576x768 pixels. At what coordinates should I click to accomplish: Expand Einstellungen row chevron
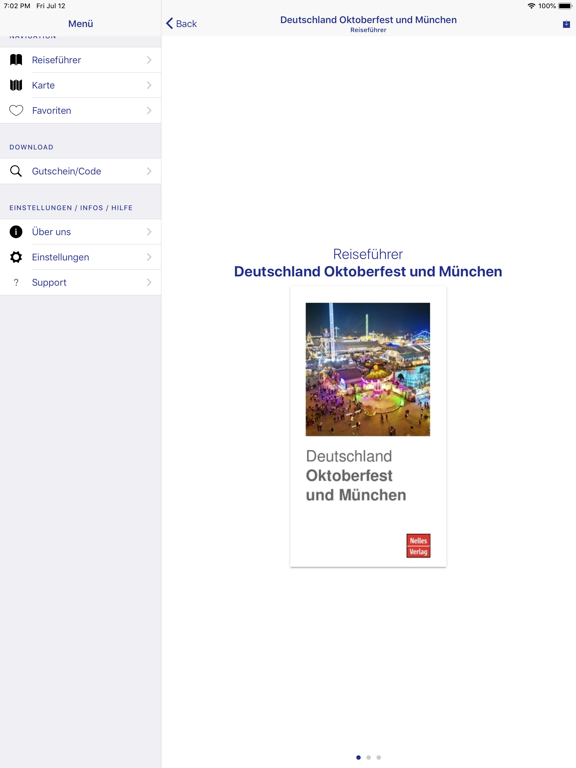[149, 257]
